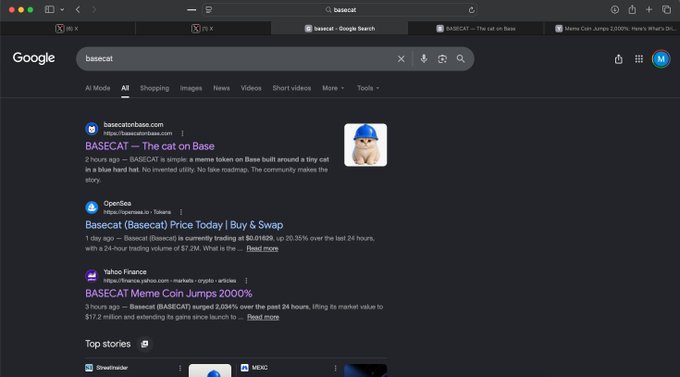Search by image with the lens icon

pos(442,59)
